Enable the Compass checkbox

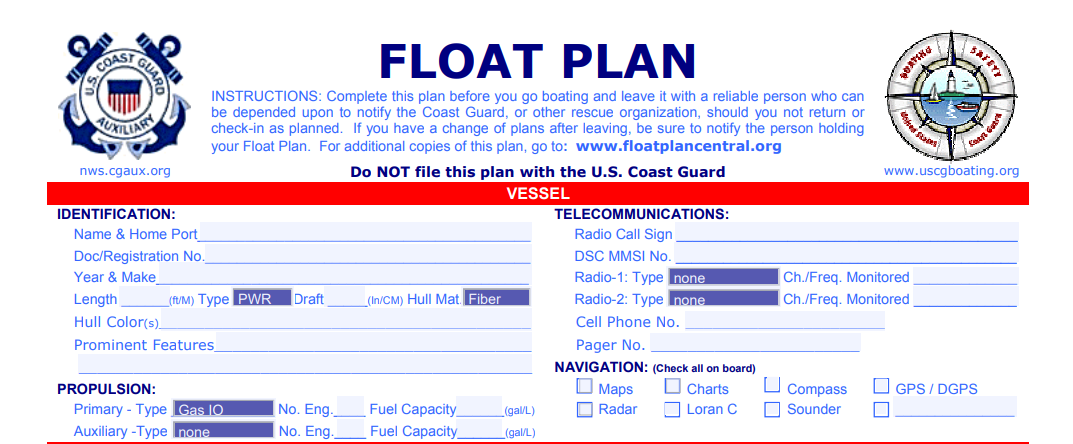(772, 385)
